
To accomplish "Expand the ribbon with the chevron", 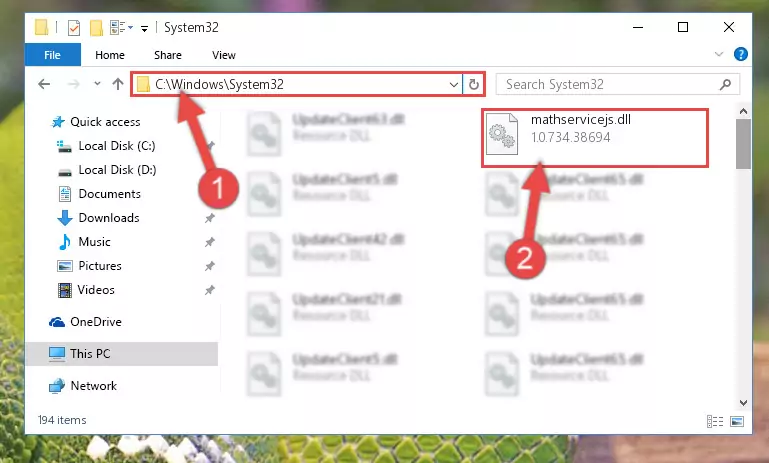I will pyautogui.click(x=718, y=54).
